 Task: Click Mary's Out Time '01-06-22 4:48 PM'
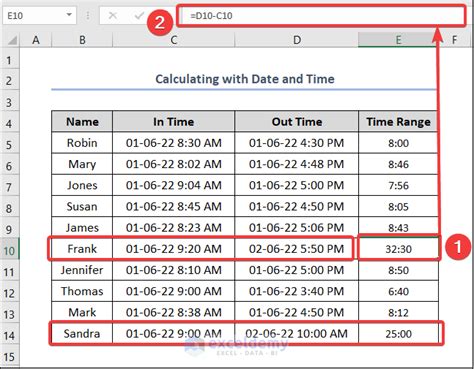297,164
